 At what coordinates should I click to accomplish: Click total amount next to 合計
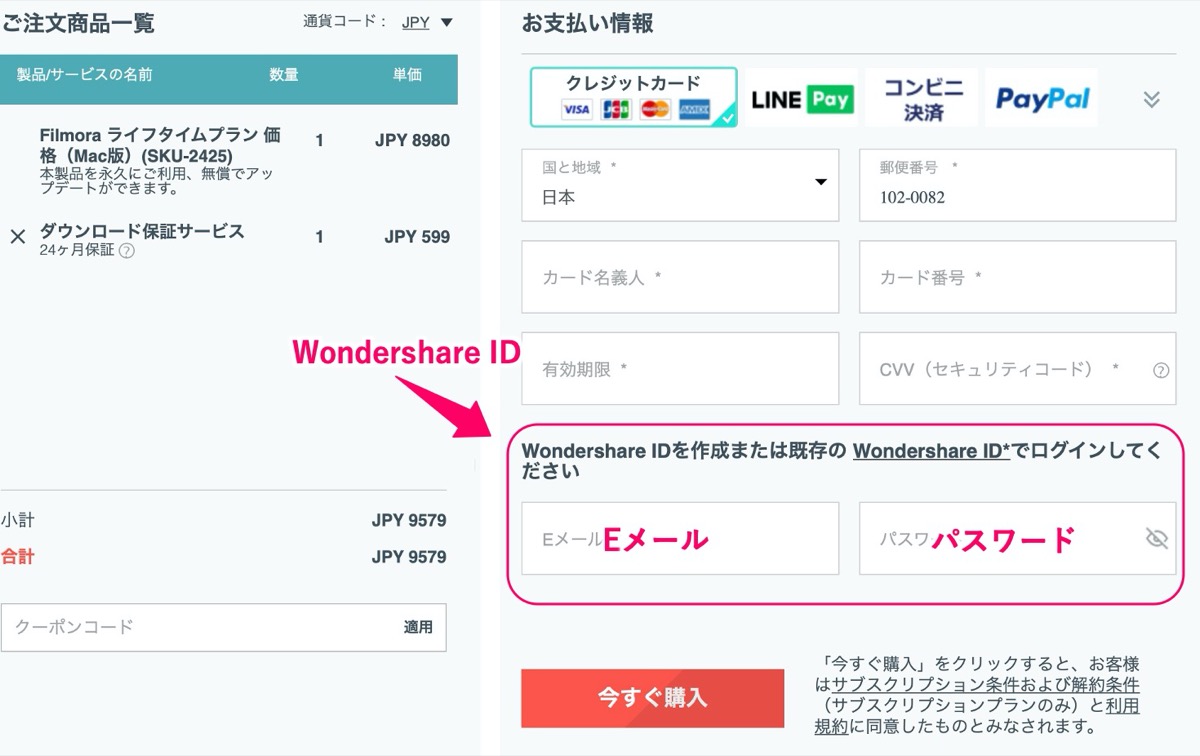coord(409,557)
